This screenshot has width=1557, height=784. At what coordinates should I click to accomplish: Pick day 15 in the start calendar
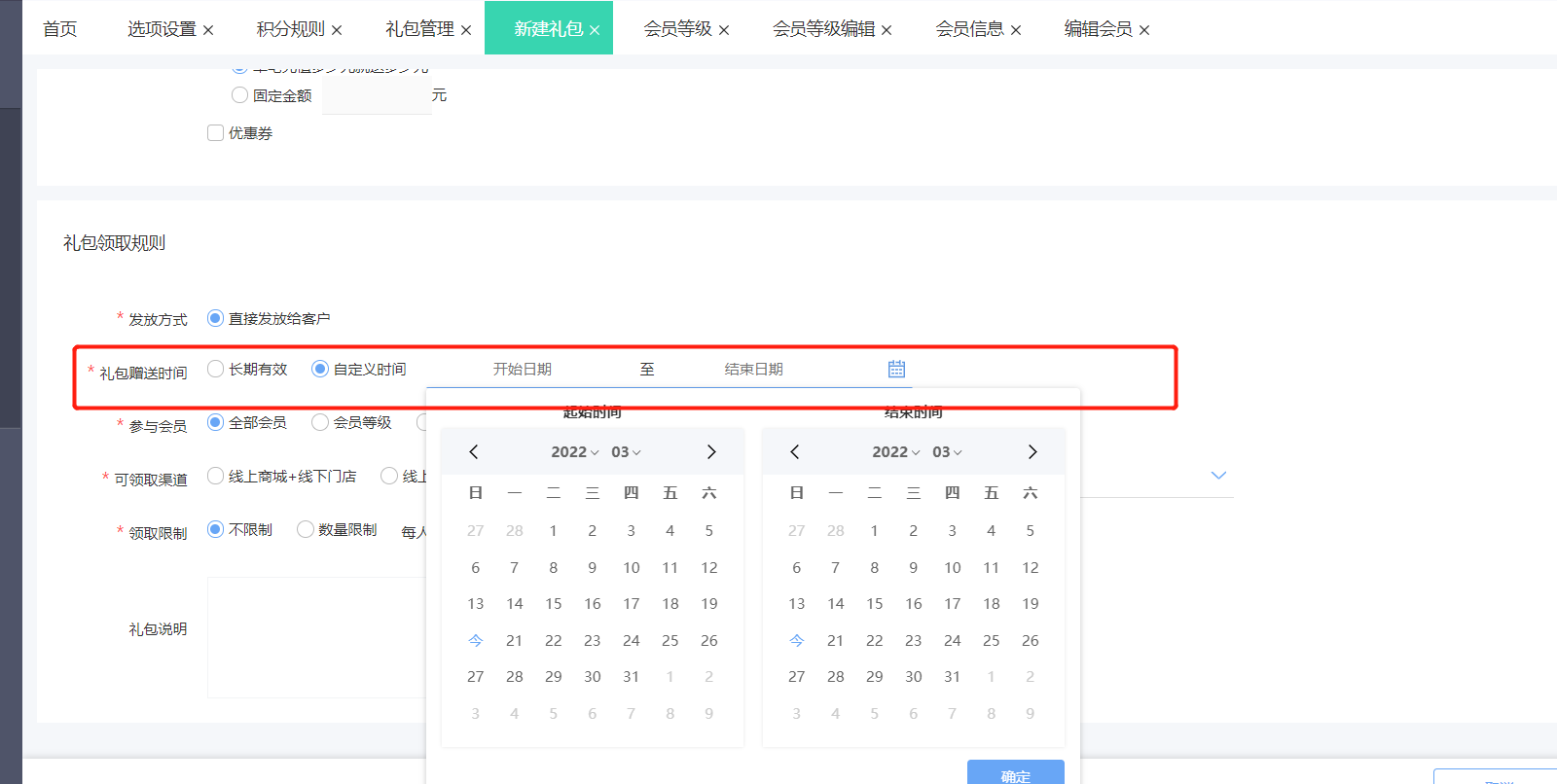pyautogui.click(x=554, y=603)
